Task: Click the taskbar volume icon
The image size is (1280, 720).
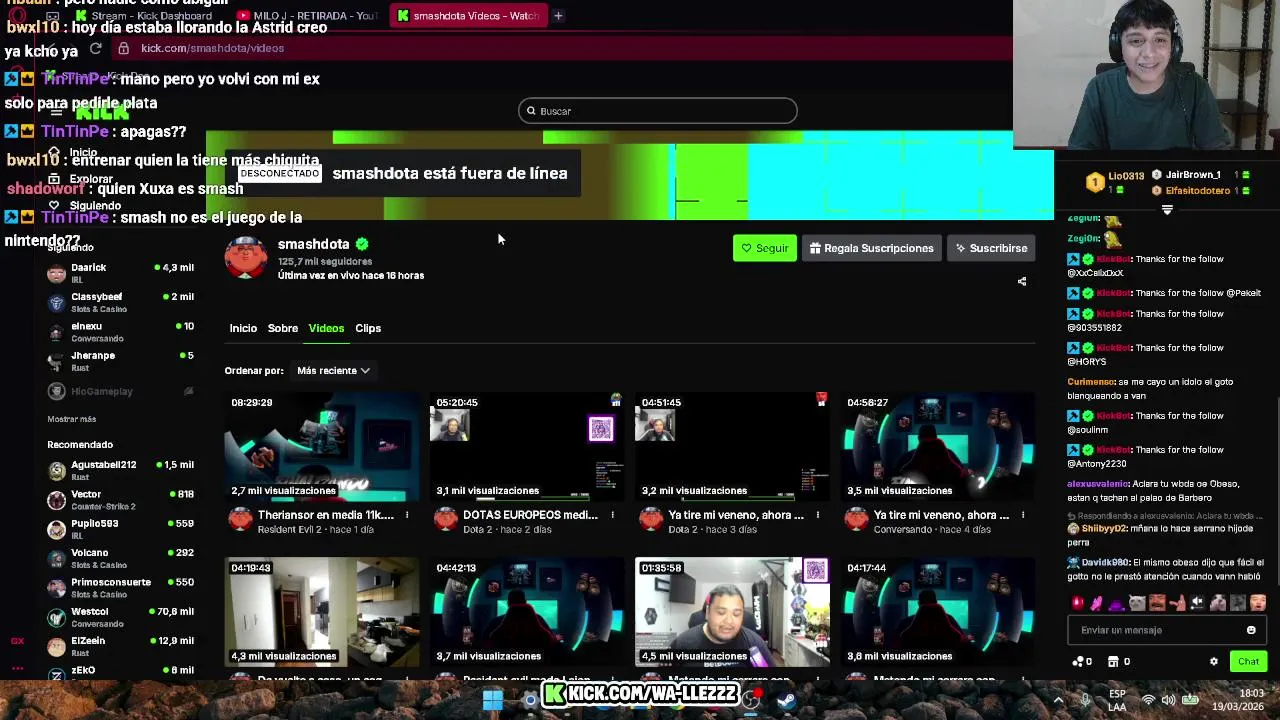Action: coord(1168,701)
